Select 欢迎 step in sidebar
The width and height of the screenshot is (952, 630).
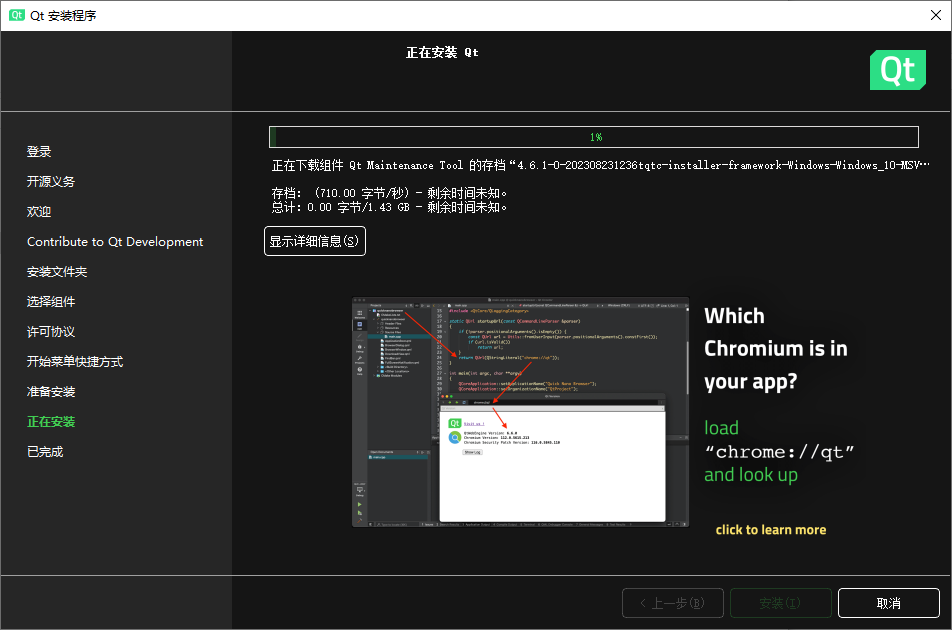39,211
